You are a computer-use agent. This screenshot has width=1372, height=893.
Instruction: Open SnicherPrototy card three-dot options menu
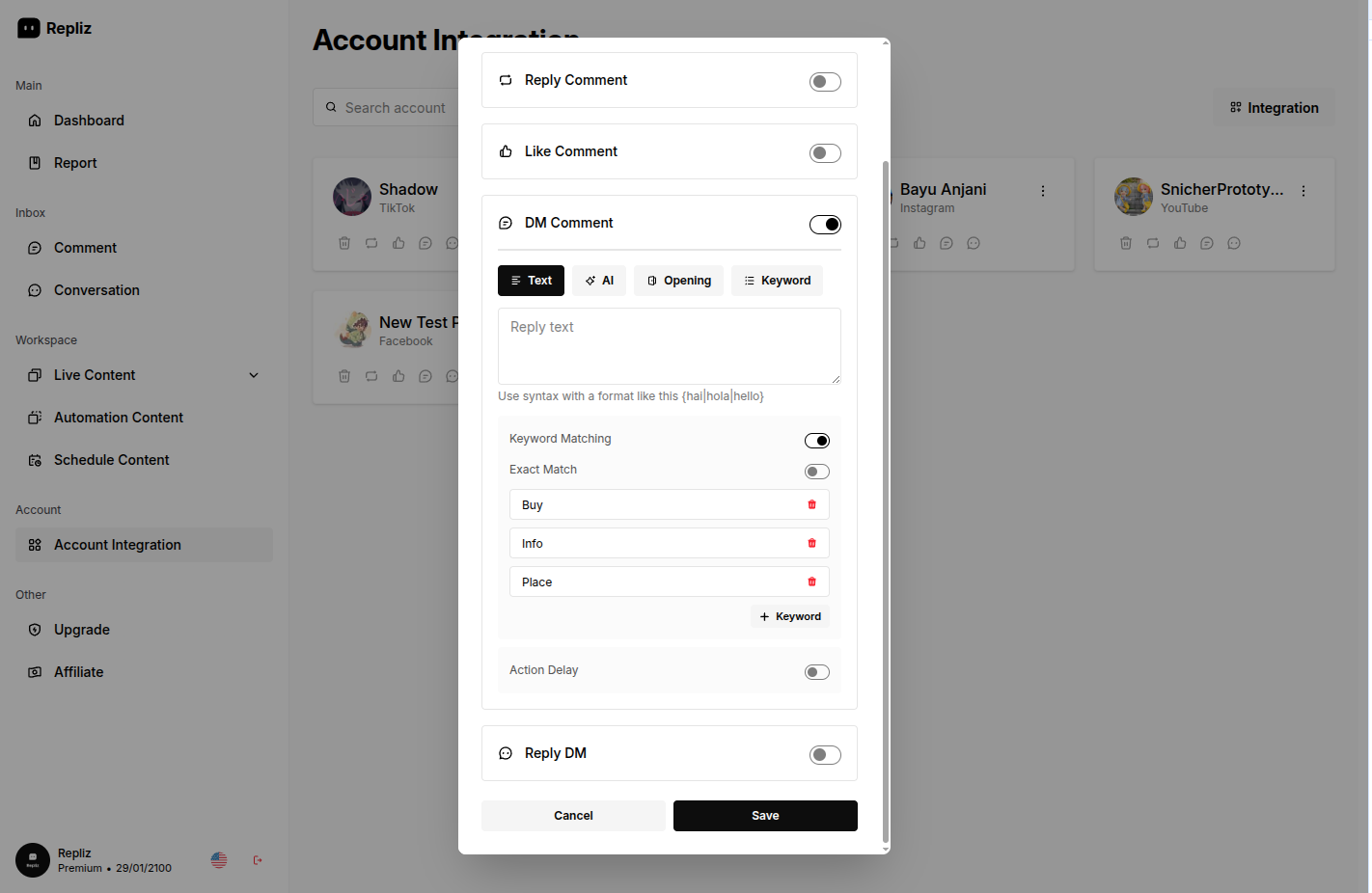1303,191
